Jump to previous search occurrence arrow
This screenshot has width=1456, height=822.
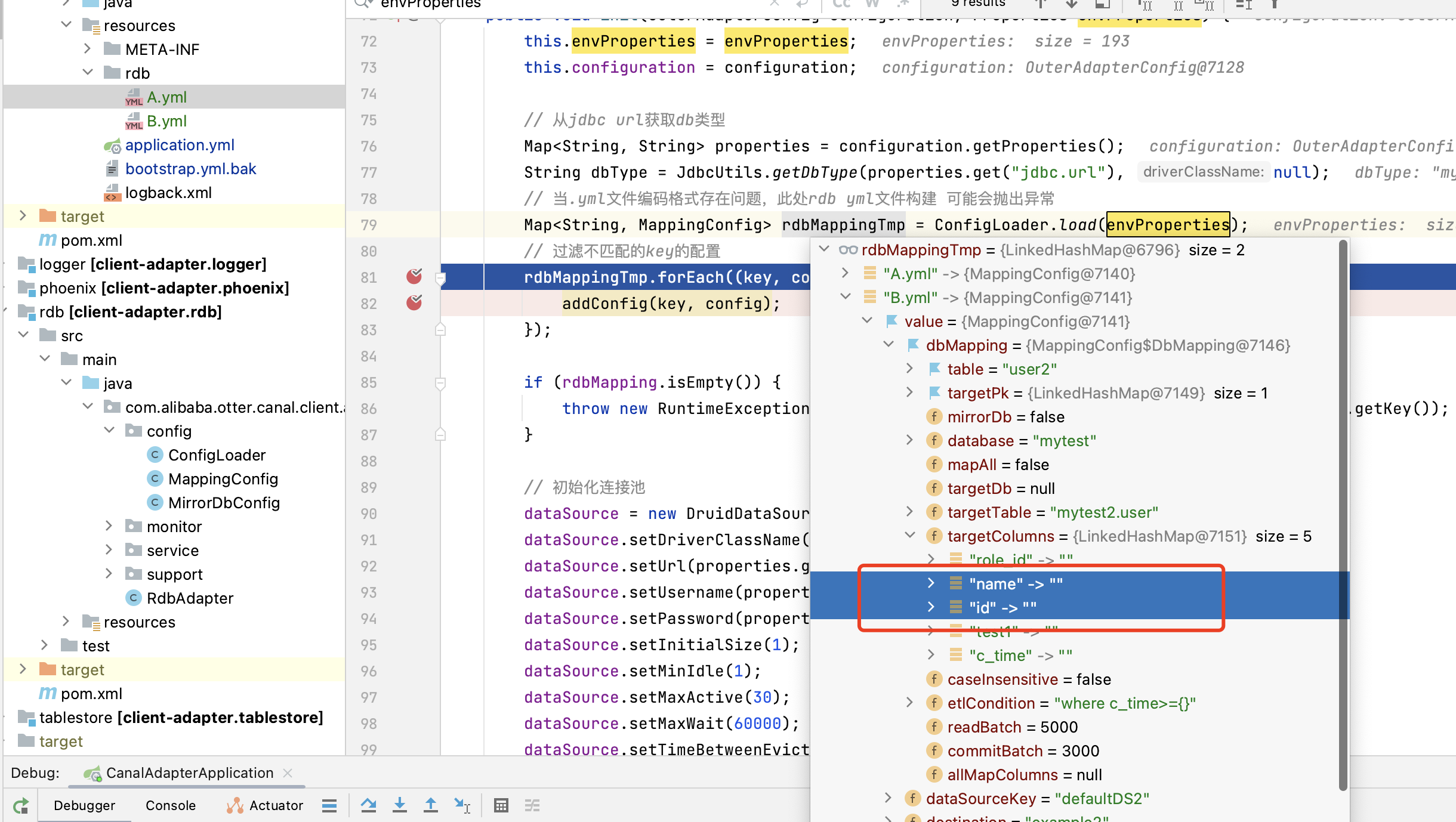[x=1041, y=4]
